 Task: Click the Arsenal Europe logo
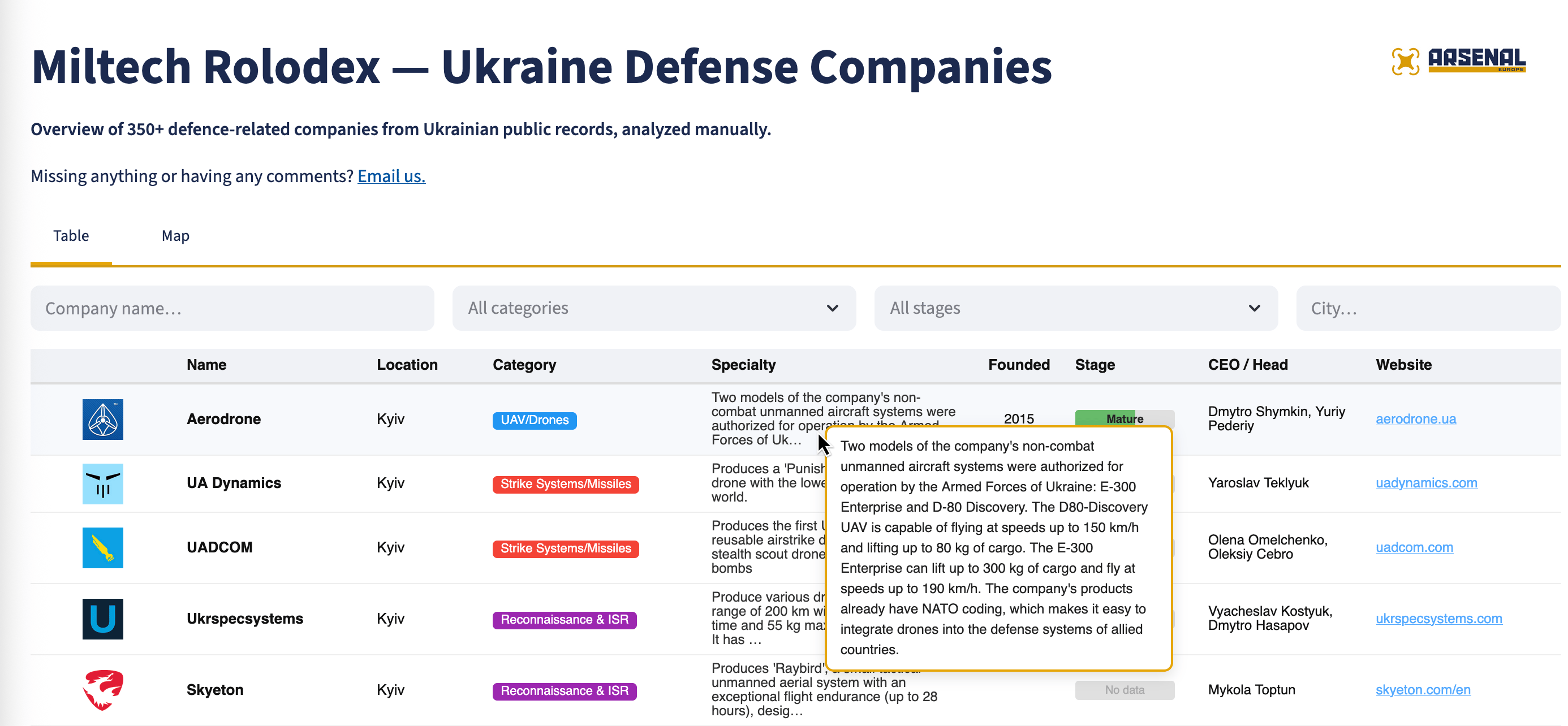tap(1458, 61)
